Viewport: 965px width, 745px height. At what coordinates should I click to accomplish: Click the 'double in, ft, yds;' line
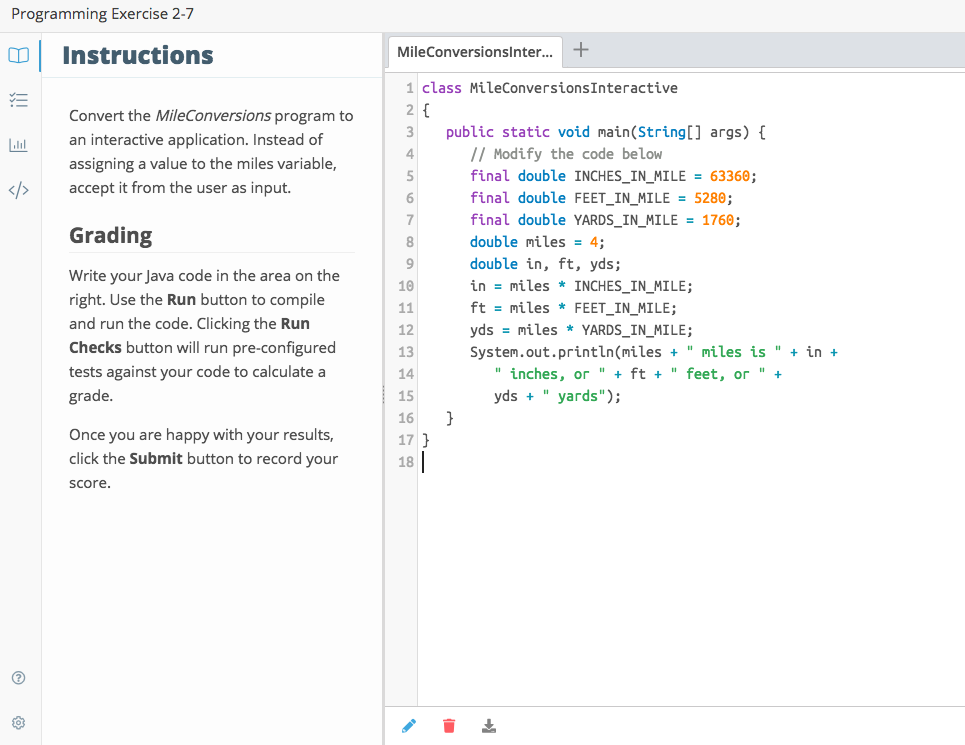545,264
